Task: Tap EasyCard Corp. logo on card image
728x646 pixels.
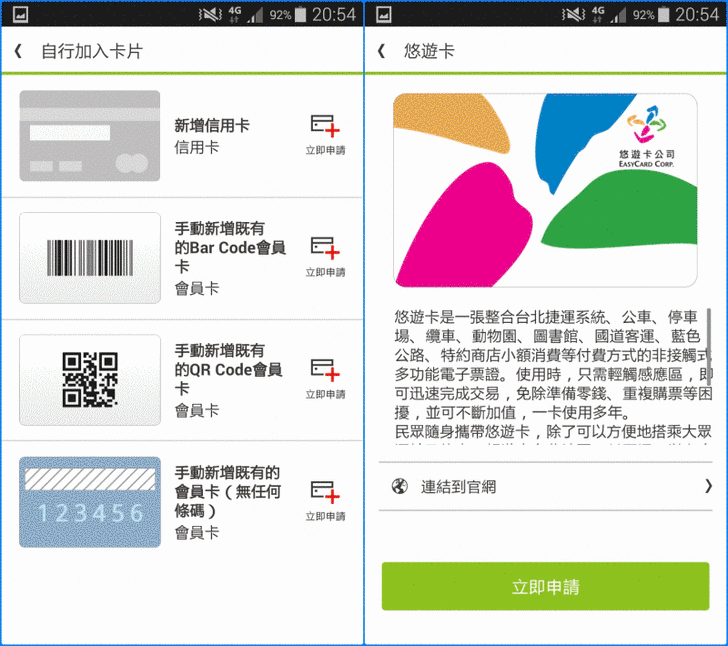Action: (646, 137)
